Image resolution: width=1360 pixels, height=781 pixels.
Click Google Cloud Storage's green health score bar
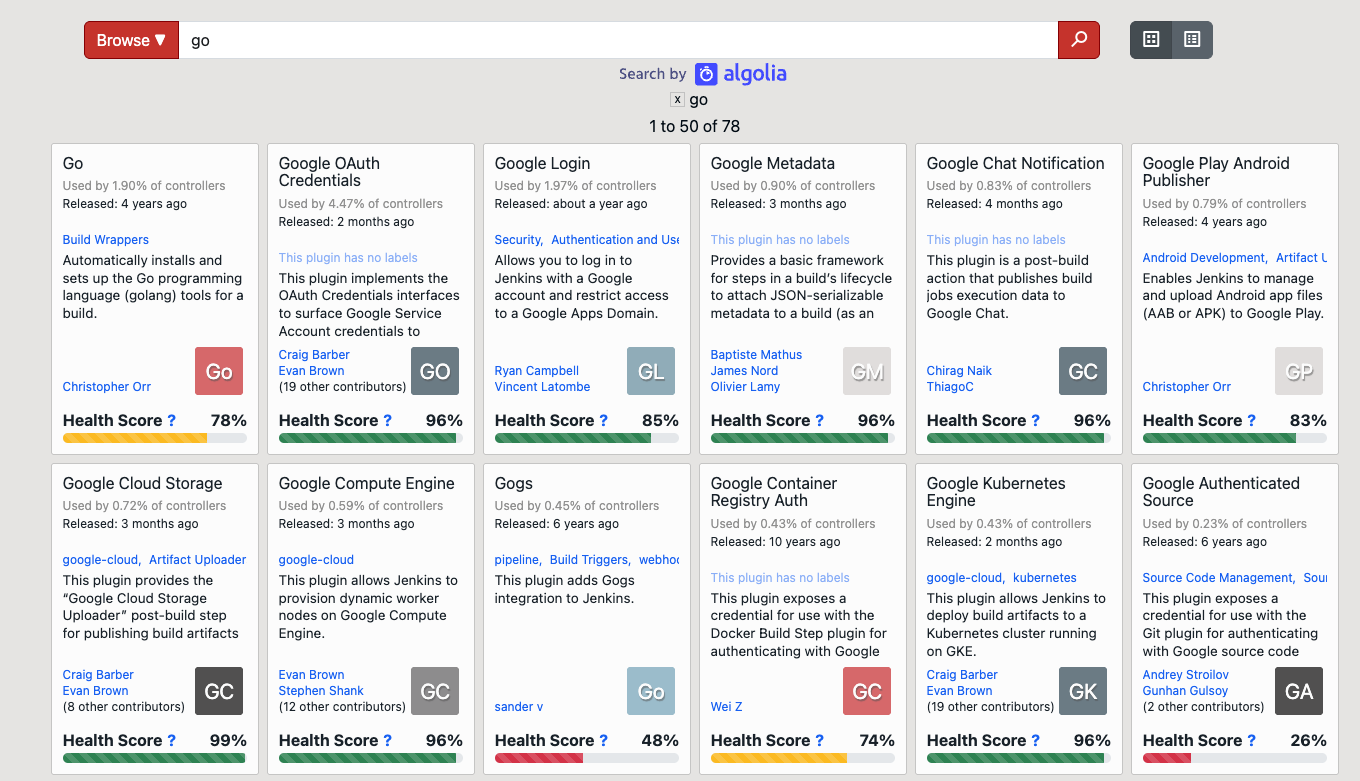154,757
